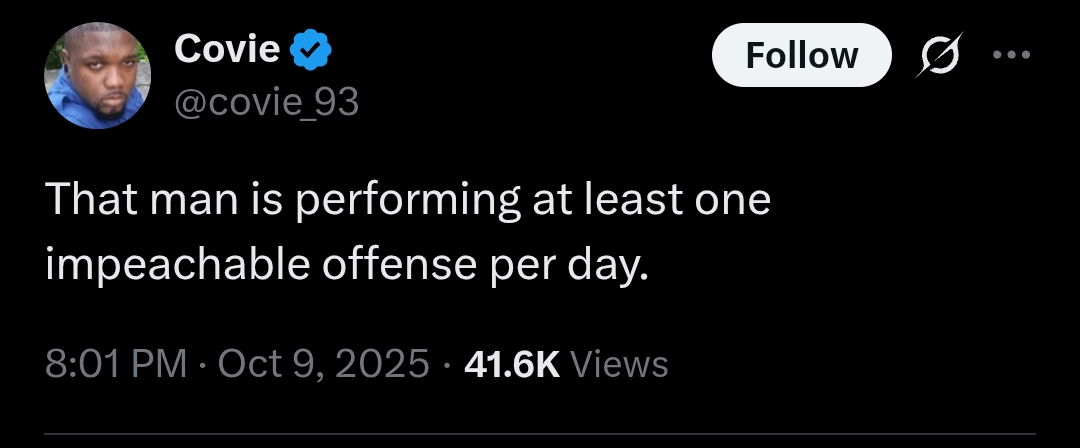This screenshot has height=448, width=1080.
Task: Click the word Views beside 41.6K
Action: (x=618, y=363)
